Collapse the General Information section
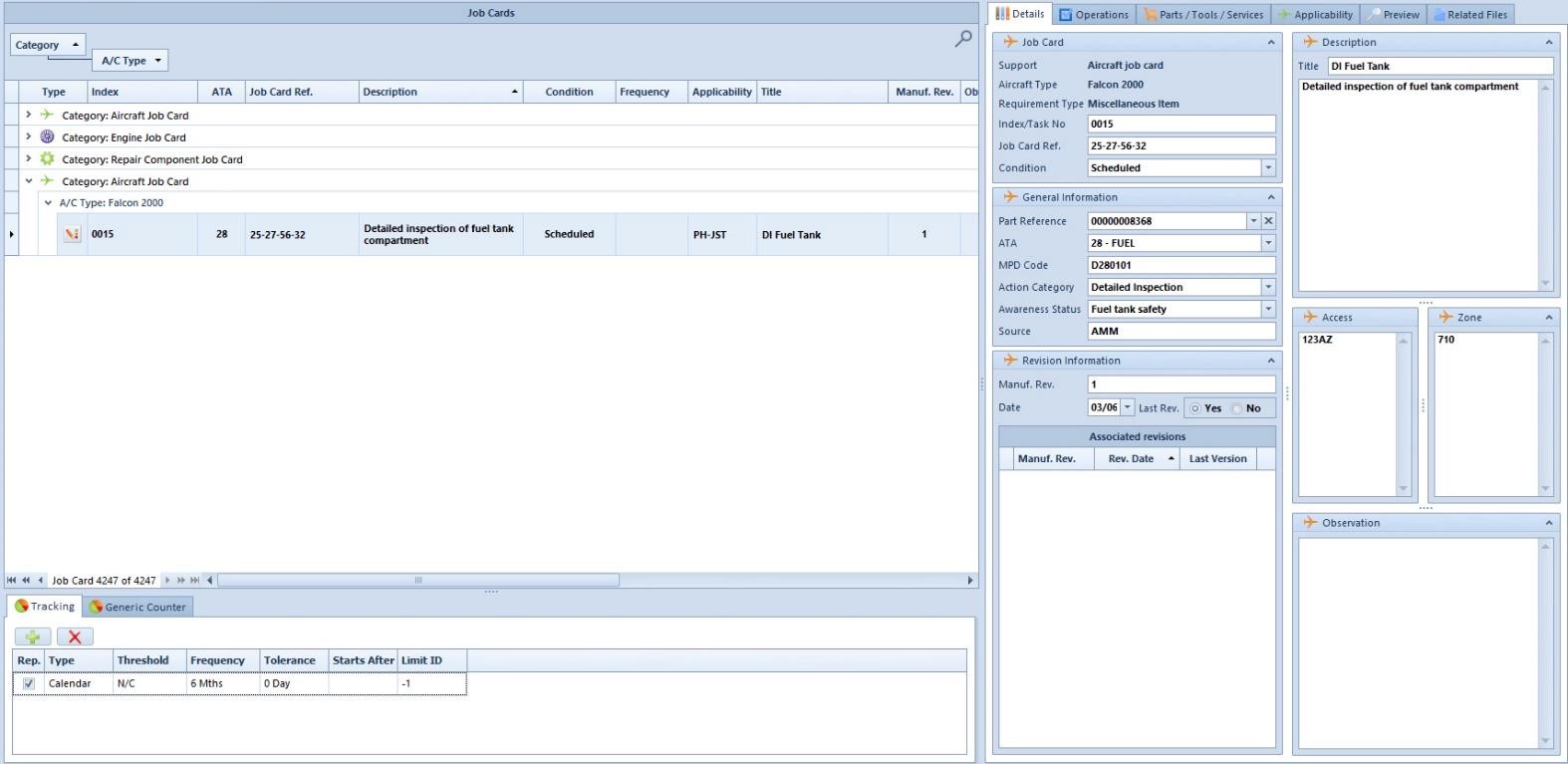 click(1270, 197)
